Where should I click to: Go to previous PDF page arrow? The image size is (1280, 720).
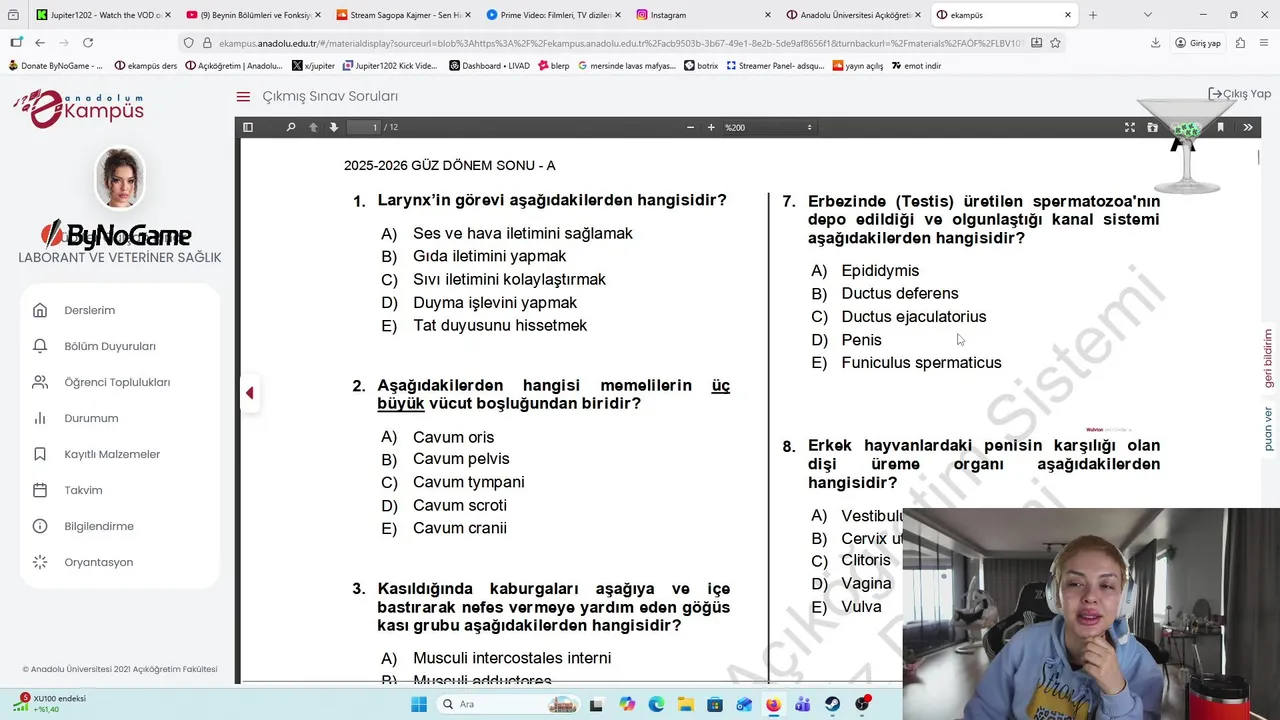click(x=313, y=127)
